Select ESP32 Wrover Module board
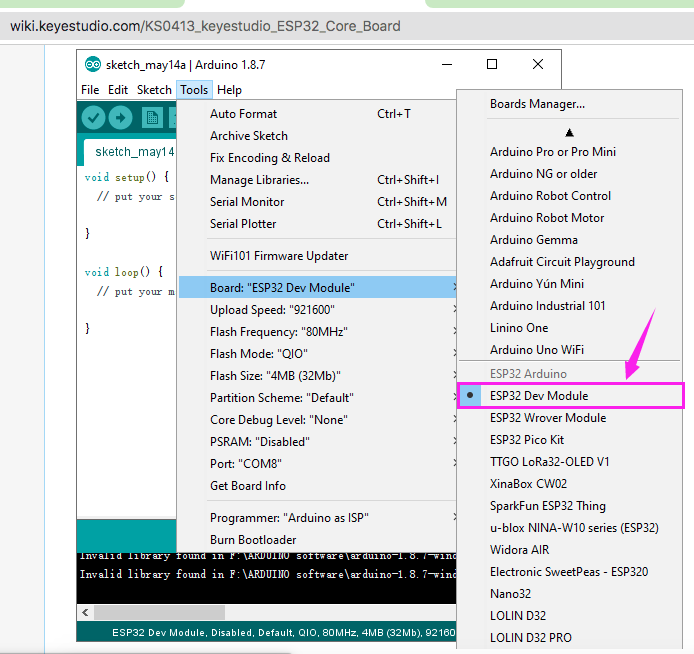This screenshot has height=654, width=694. click(571, 418)
